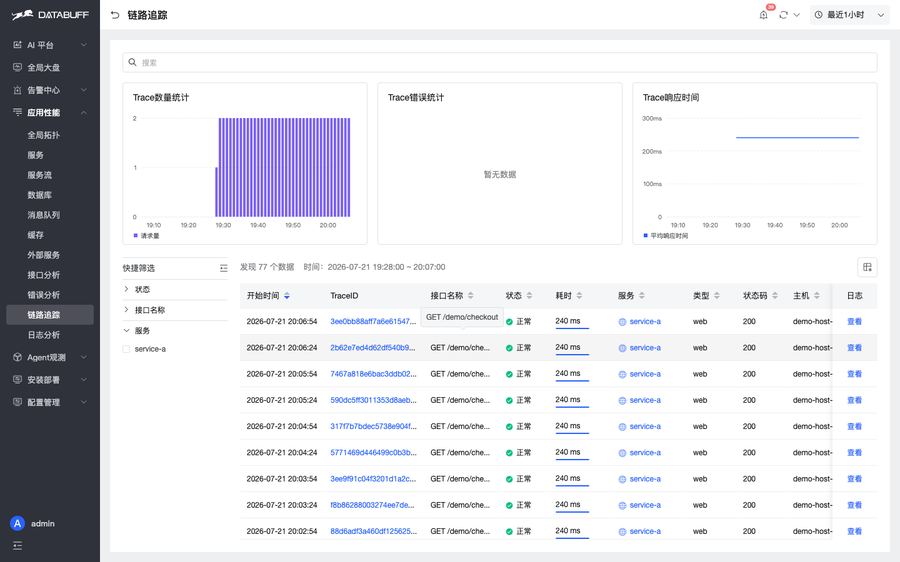Click 查看 log link in 20:03:24 row
The width and height of the screenshot is (900, 562).
855,505
